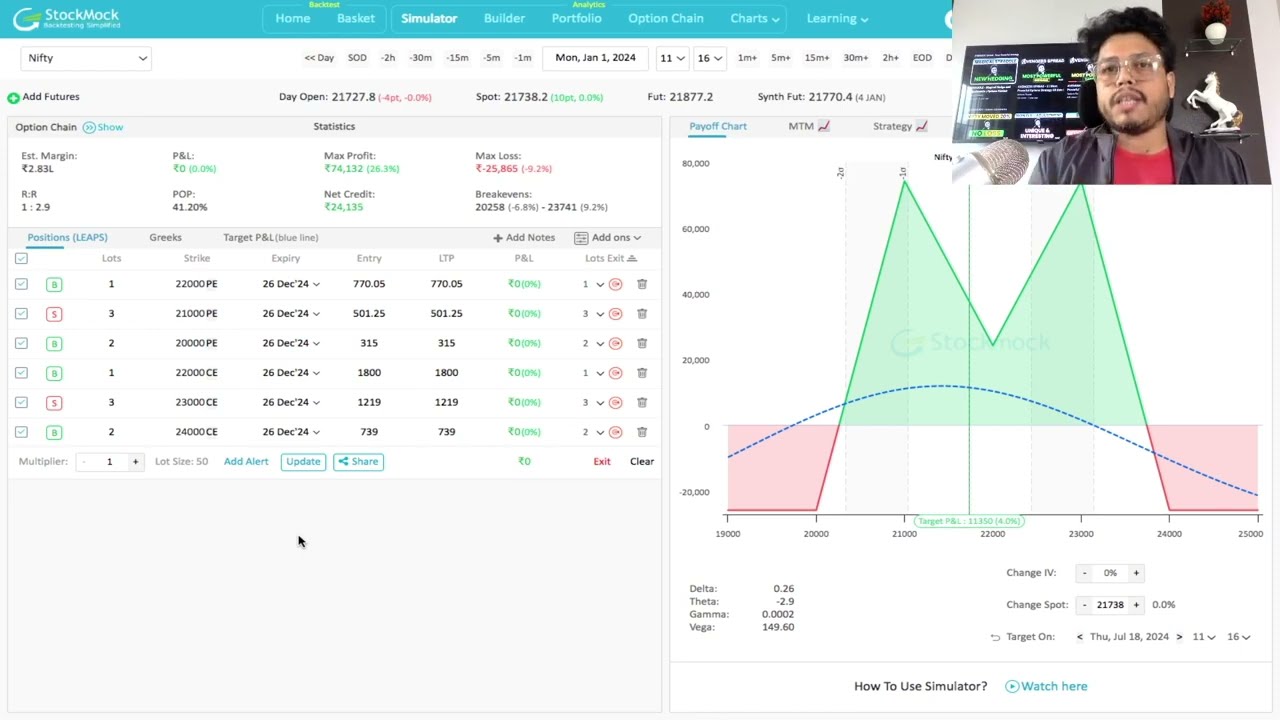Click the S sell badge for 23000 CE
The image size is (1280, 720).
point(54,402)
